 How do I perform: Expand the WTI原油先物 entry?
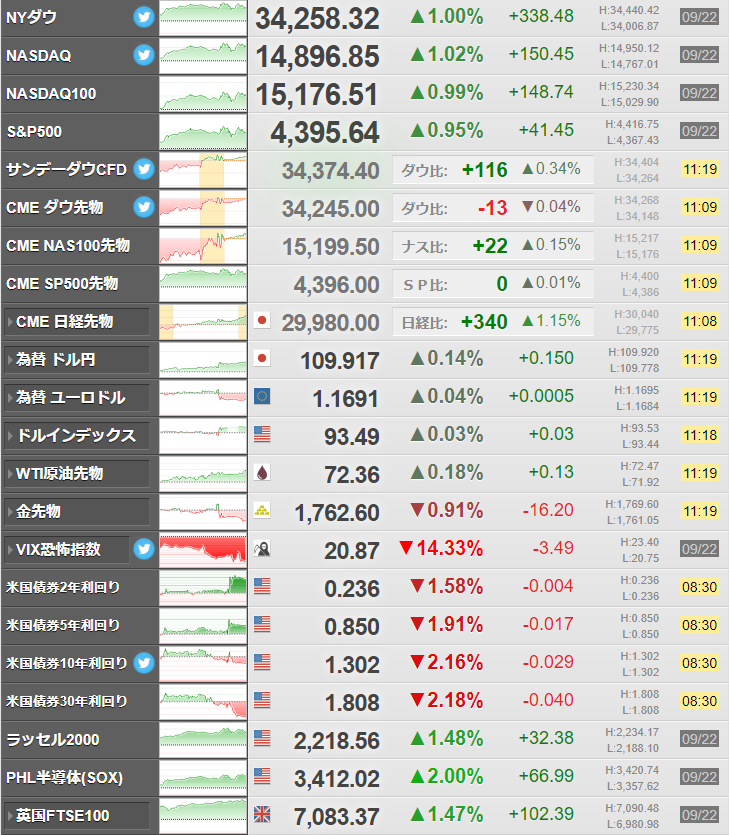(77, 473)
